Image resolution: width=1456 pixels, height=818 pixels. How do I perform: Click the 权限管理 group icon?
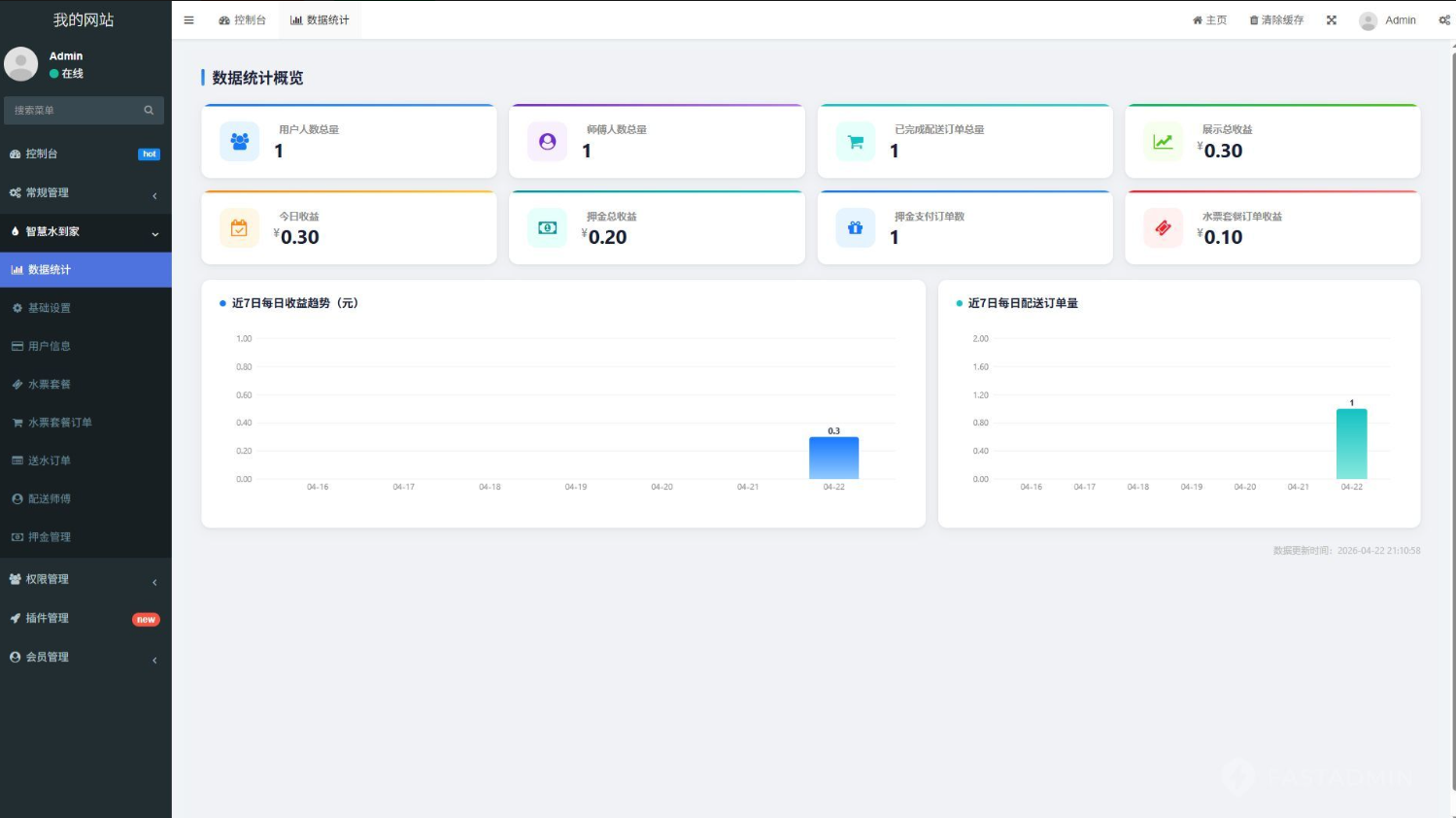tap(16, 579)
